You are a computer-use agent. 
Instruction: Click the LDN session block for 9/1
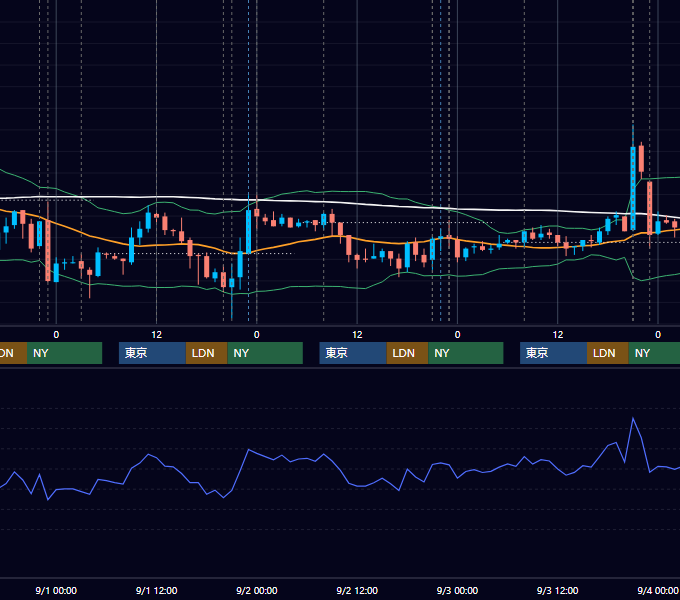pyautogui.click(x=206, y=353)
